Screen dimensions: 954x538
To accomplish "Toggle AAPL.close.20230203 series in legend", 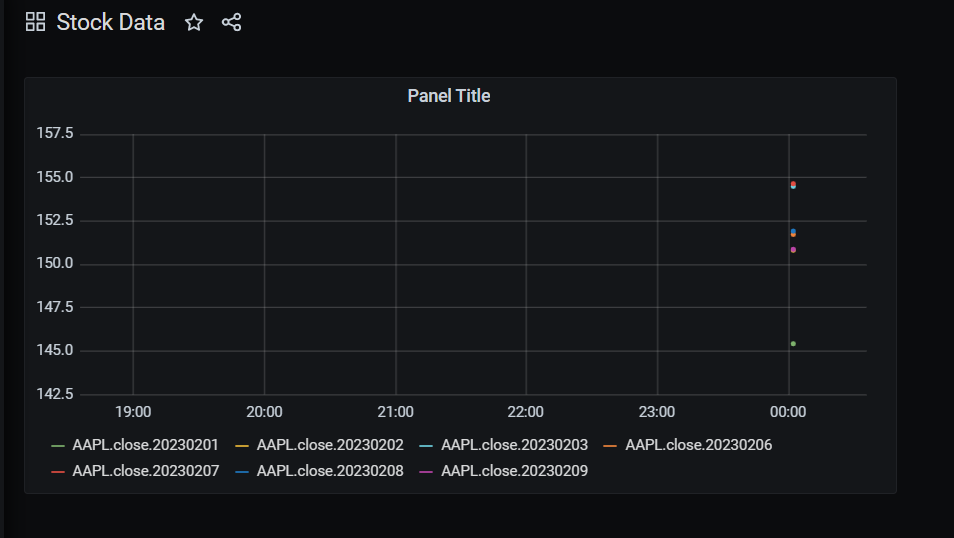I will pos(514,445).
